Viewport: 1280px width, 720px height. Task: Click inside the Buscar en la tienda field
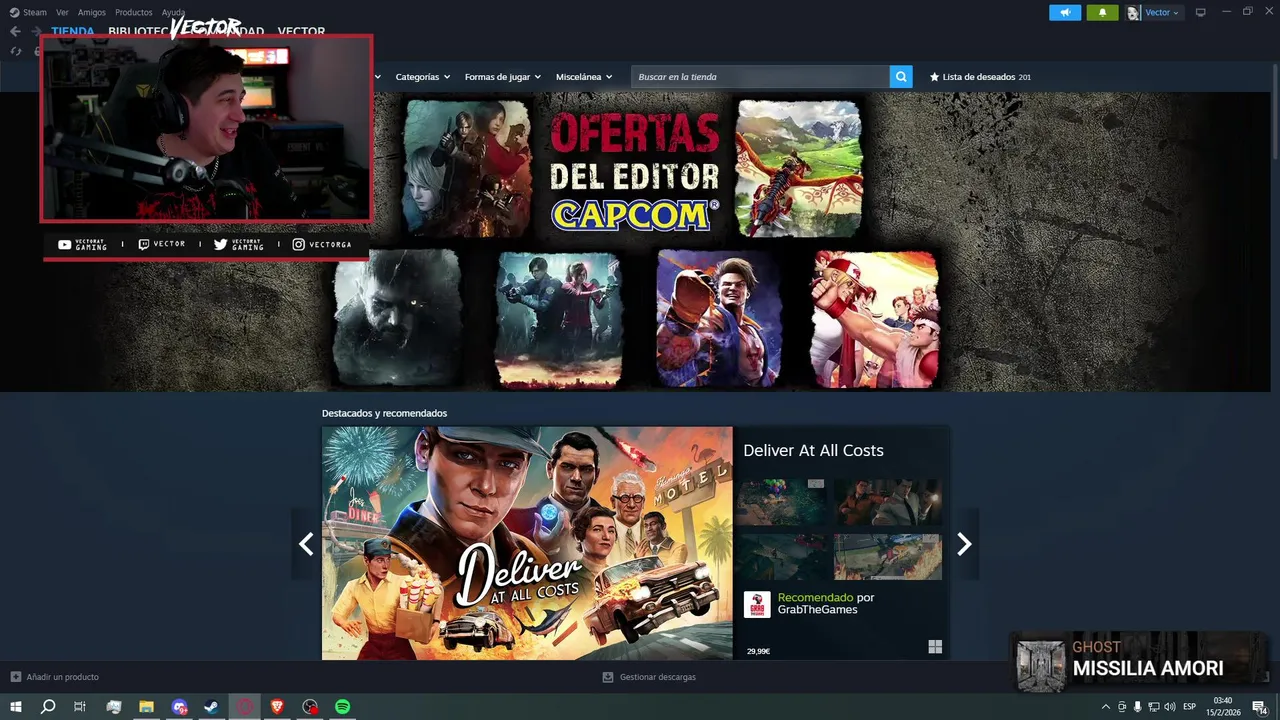760,77
